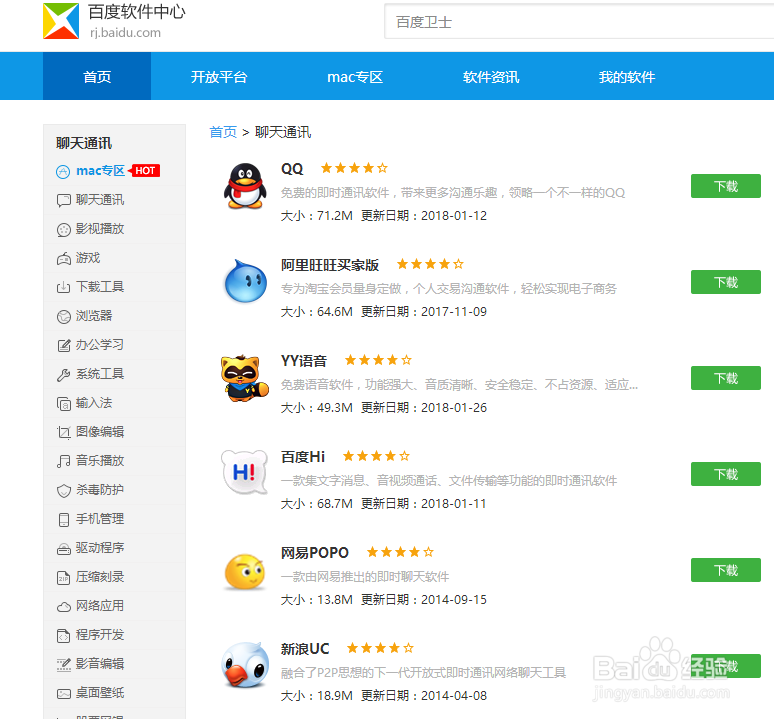The width and height of the screenshot is (774, 719).
Task: Click the QQ penguin app icon
Action: pyautogui.click(x=245, y=187)
